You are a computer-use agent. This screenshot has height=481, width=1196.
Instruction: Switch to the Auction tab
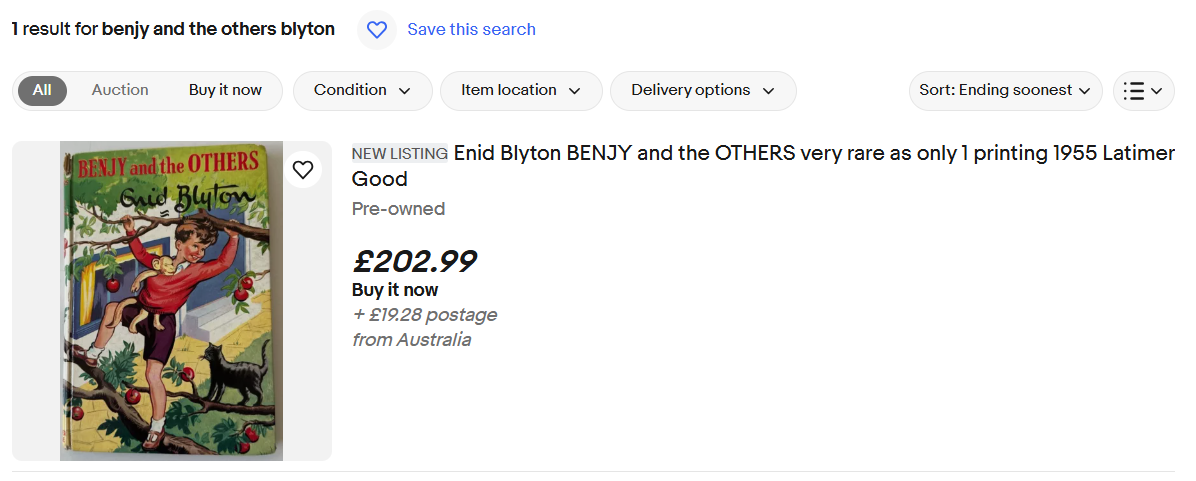[x=120, y=90]
